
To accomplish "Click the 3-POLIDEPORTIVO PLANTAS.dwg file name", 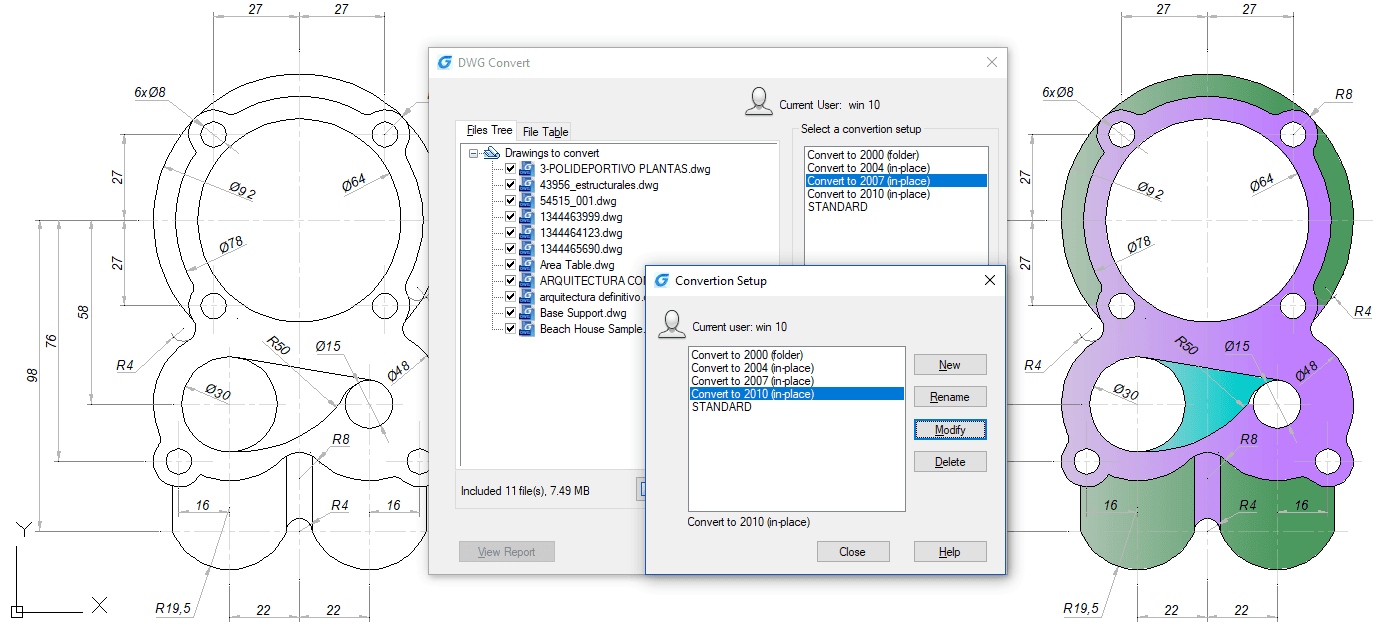I will (625, 169).
